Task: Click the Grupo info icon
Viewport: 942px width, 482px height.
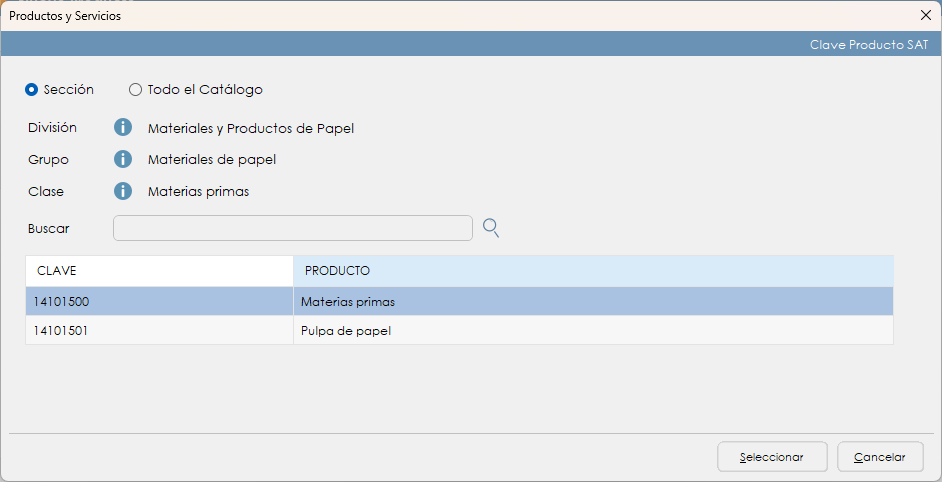Action: point(123,159)
